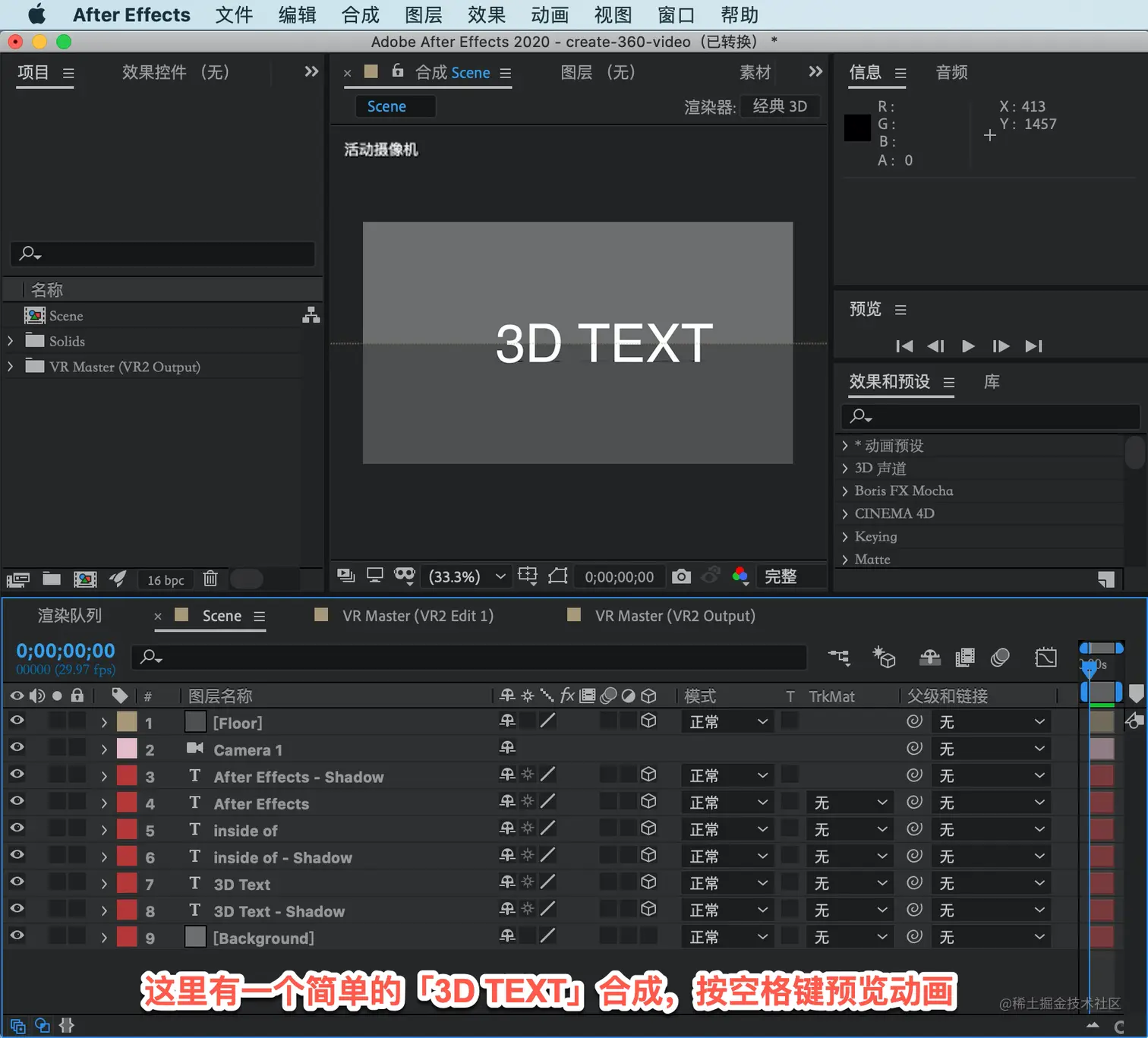Viewport: 1148px width, 1038px height.
Task: Open the 窗口 menu
Action: 676,14
